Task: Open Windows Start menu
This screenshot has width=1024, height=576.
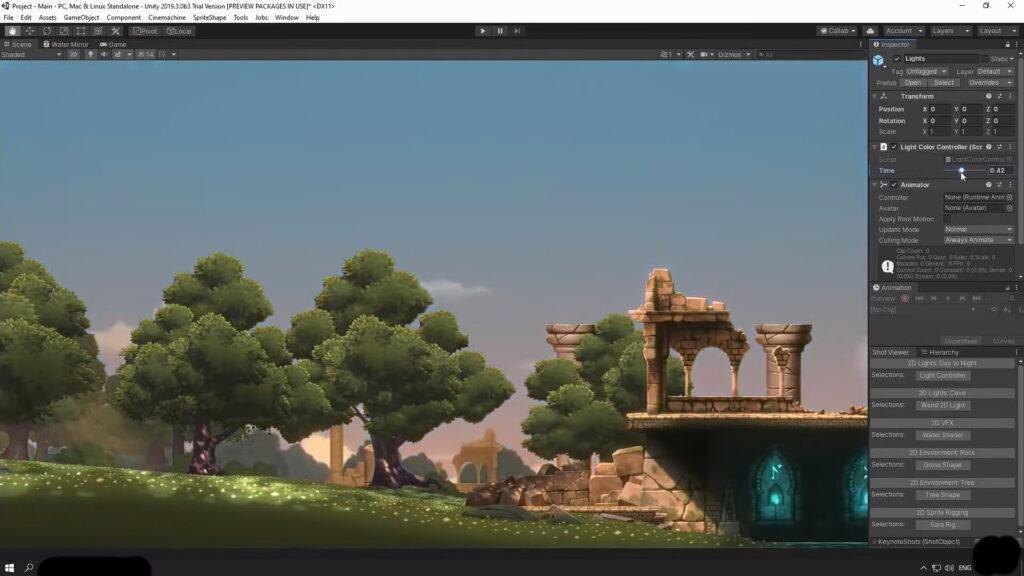Action: click(9, 568)
